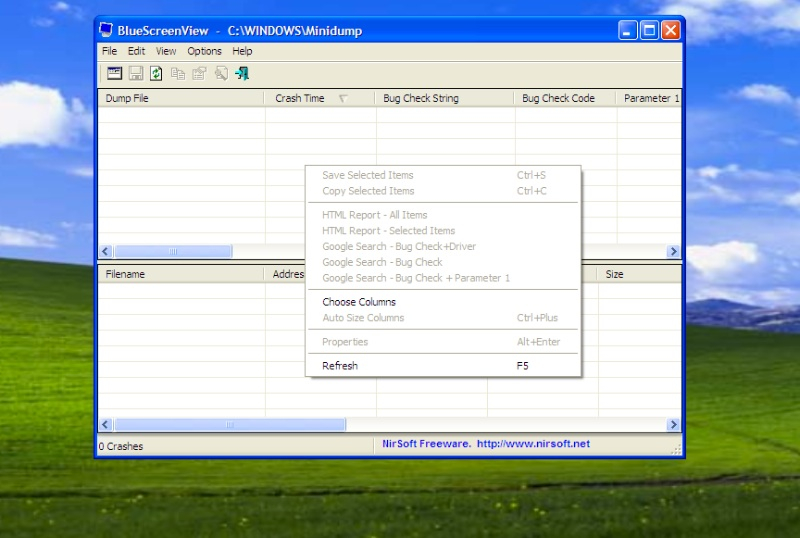Sort by the Bug Check String column
Screen dimensions: 800x538
[445, 98]
